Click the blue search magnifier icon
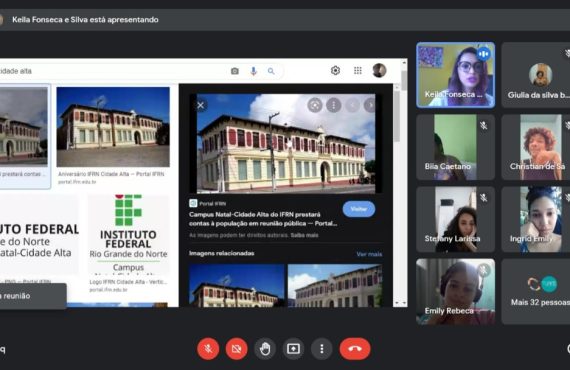Image resolution: width=570 pixels, height=370 pixels. click(271, 71)
